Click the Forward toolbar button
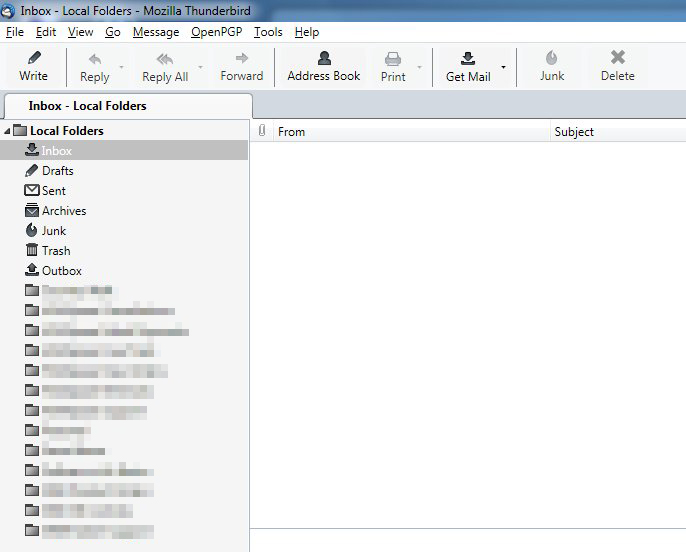 [x=242, y=67]
